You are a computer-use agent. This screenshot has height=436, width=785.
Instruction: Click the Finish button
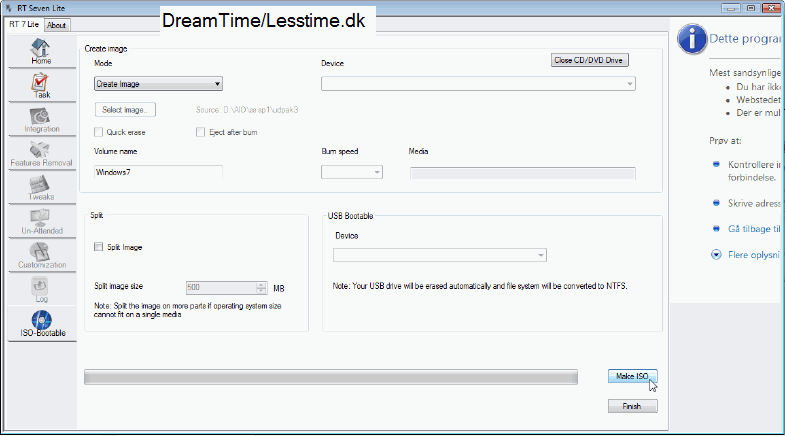coord(632,406)
